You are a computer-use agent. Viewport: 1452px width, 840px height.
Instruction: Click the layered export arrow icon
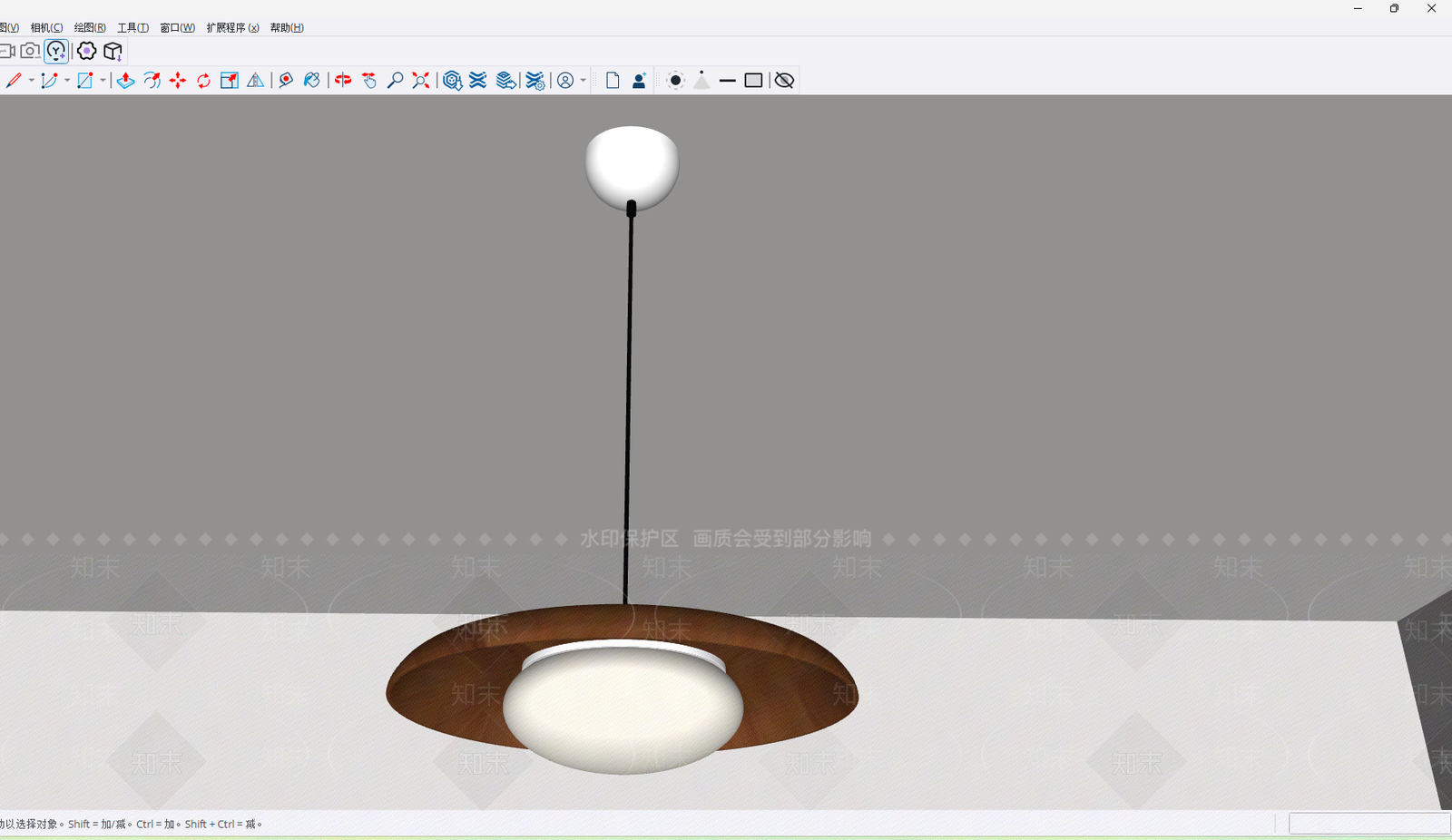506,81
